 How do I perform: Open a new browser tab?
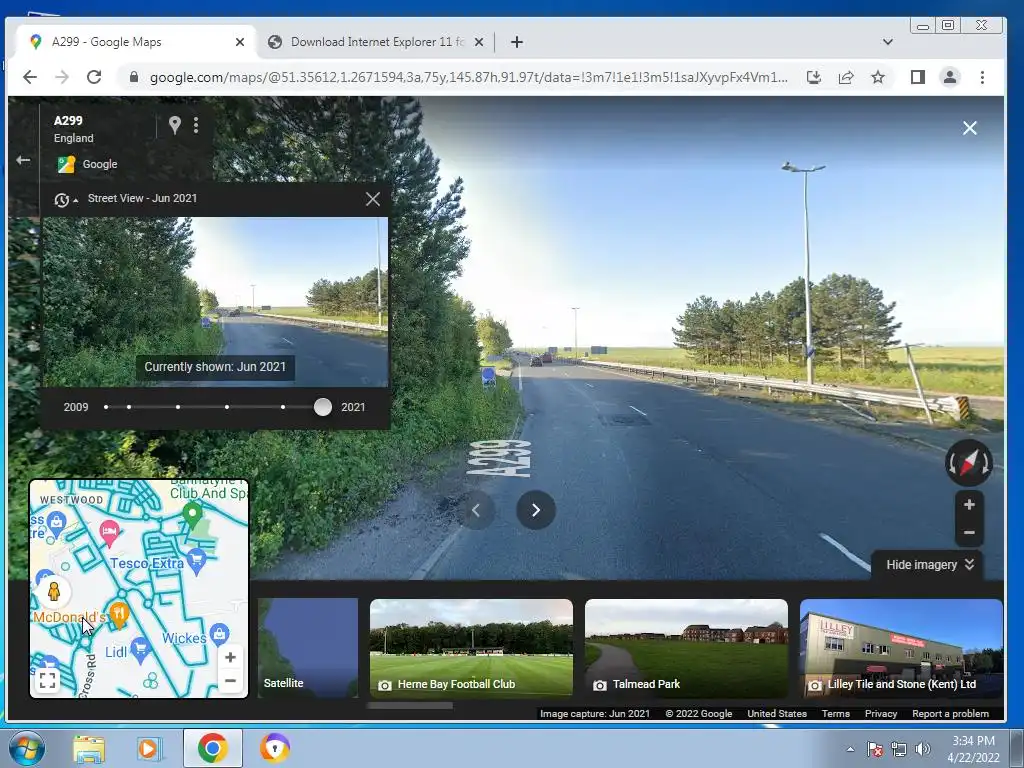point(517,42)
